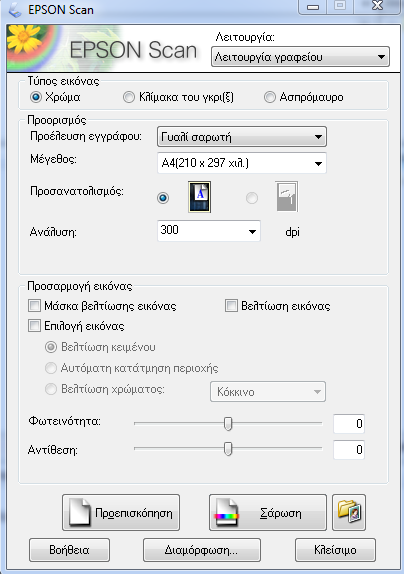The height and width of the screenshot is (574, 404).
Task: Expand the Ανάλυση 300 dpi dropdown
Action: point(209,231)
